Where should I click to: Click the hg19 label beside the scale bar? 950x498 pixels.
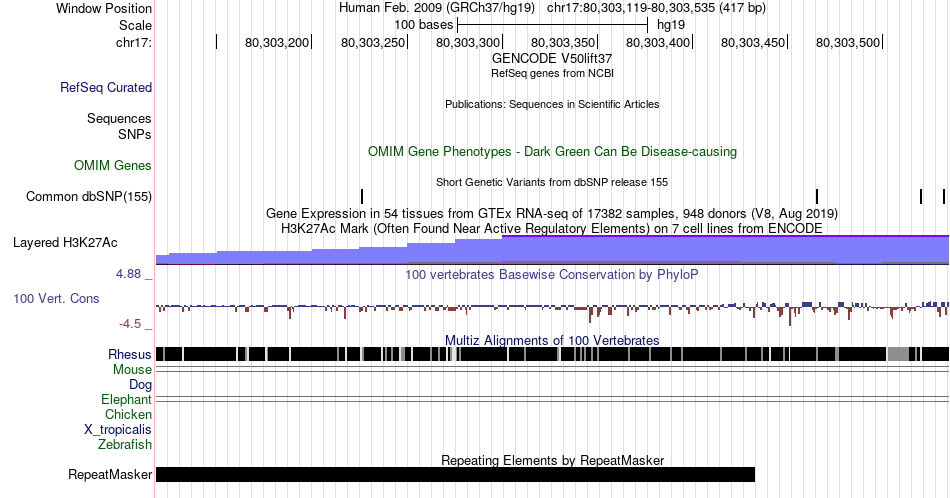671,25
